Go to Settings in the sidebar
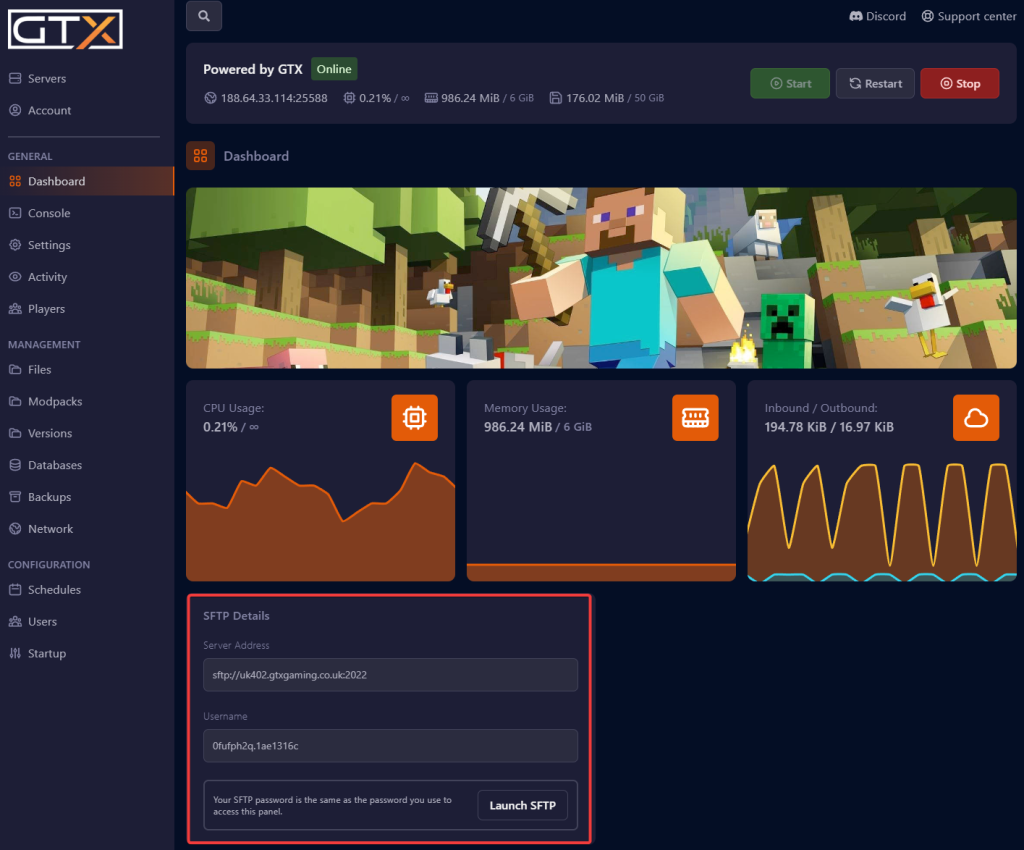 pyautogui.click(x=87, y=245)
